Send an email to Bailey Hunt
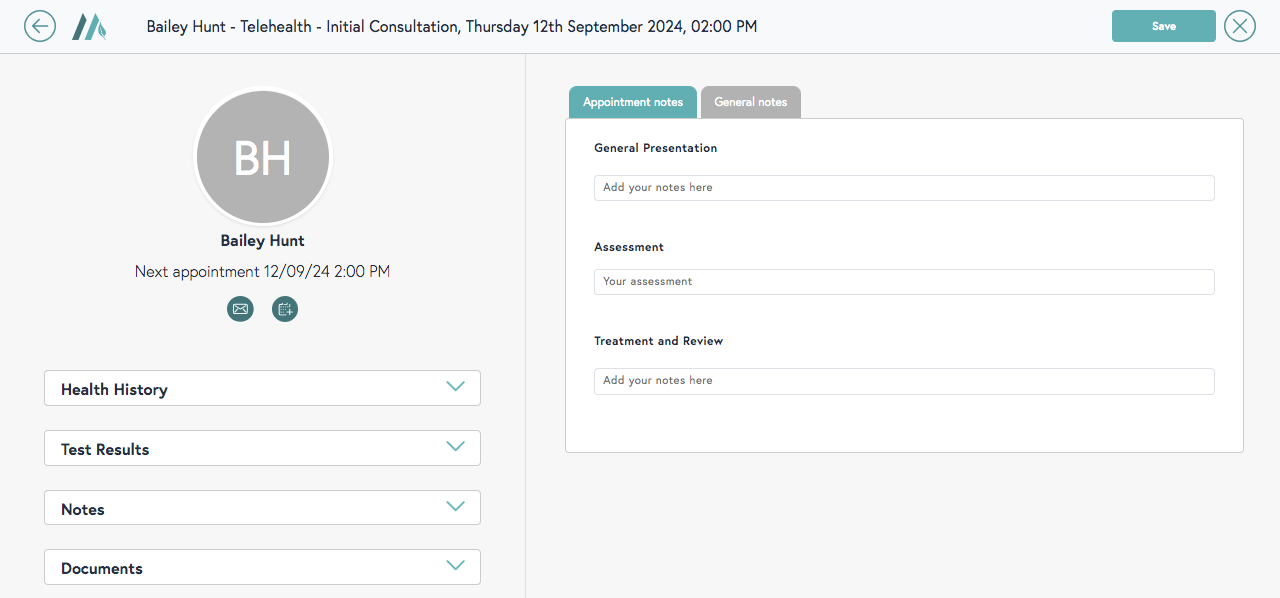Screen dimensions: 1280x598 (x=240, y=309)
